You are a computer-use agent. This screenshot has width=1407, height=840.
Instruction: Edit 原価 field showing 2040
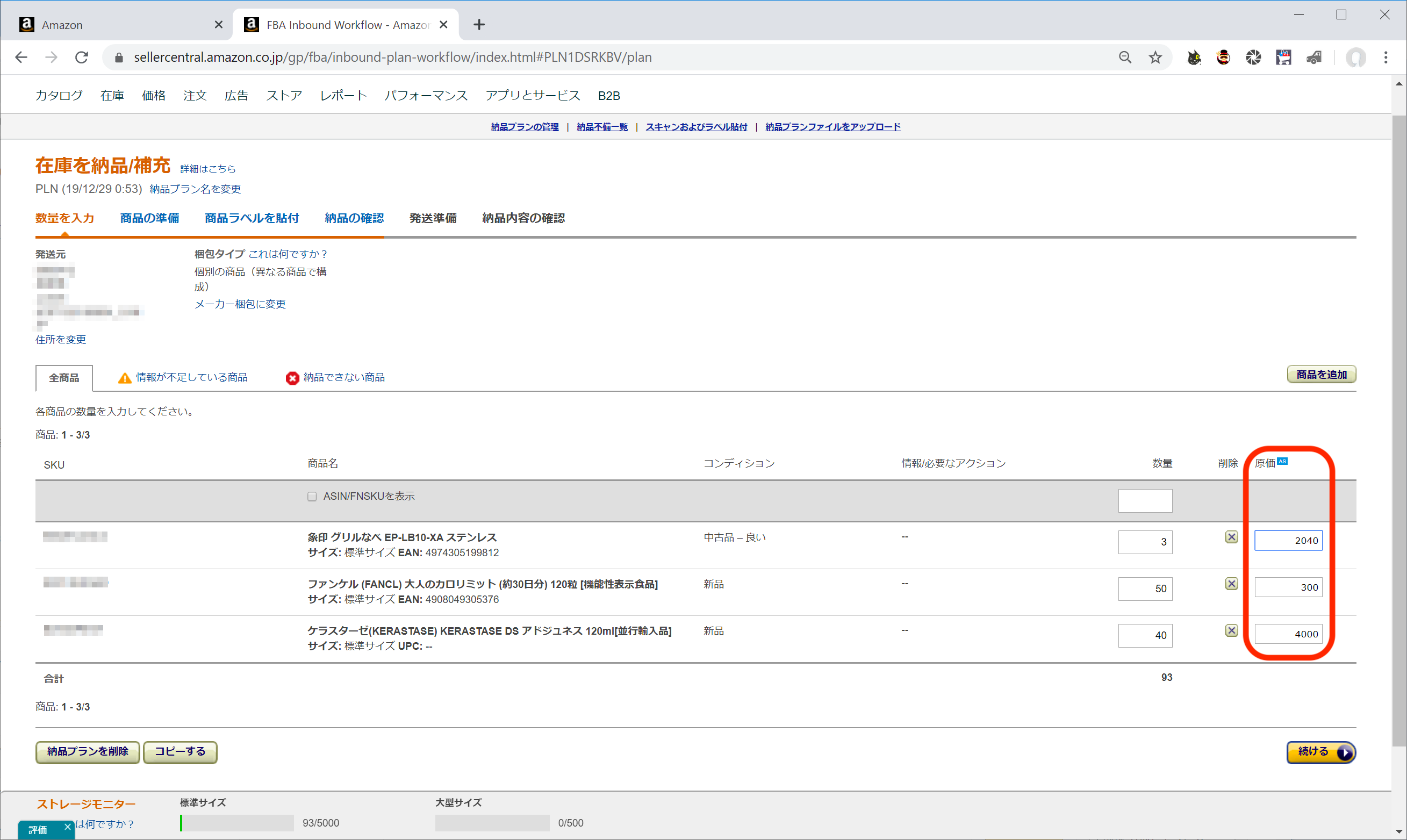1289,541
